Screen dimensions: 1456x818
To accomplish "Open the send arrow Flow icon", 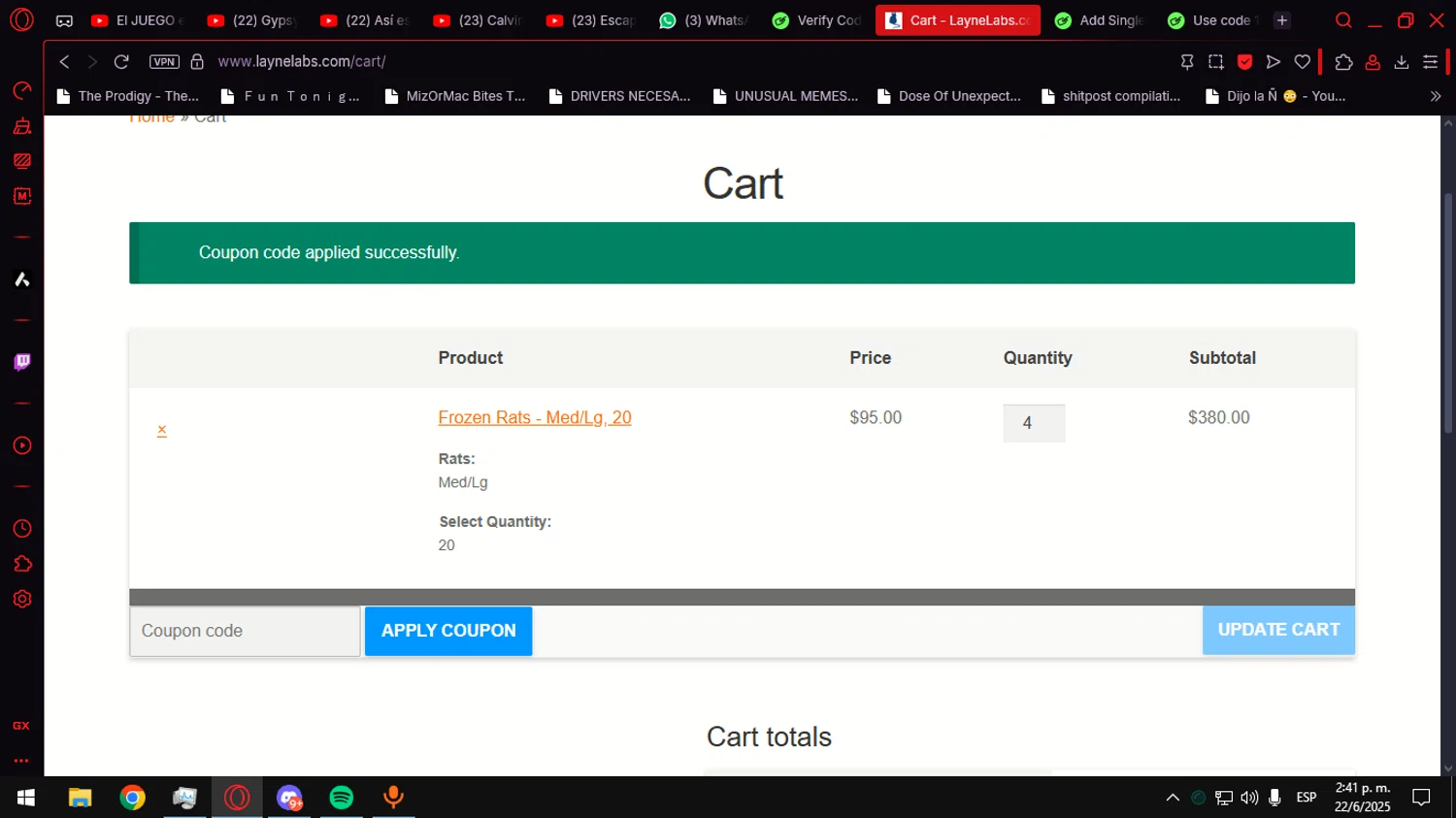I will pos(1274,62).
